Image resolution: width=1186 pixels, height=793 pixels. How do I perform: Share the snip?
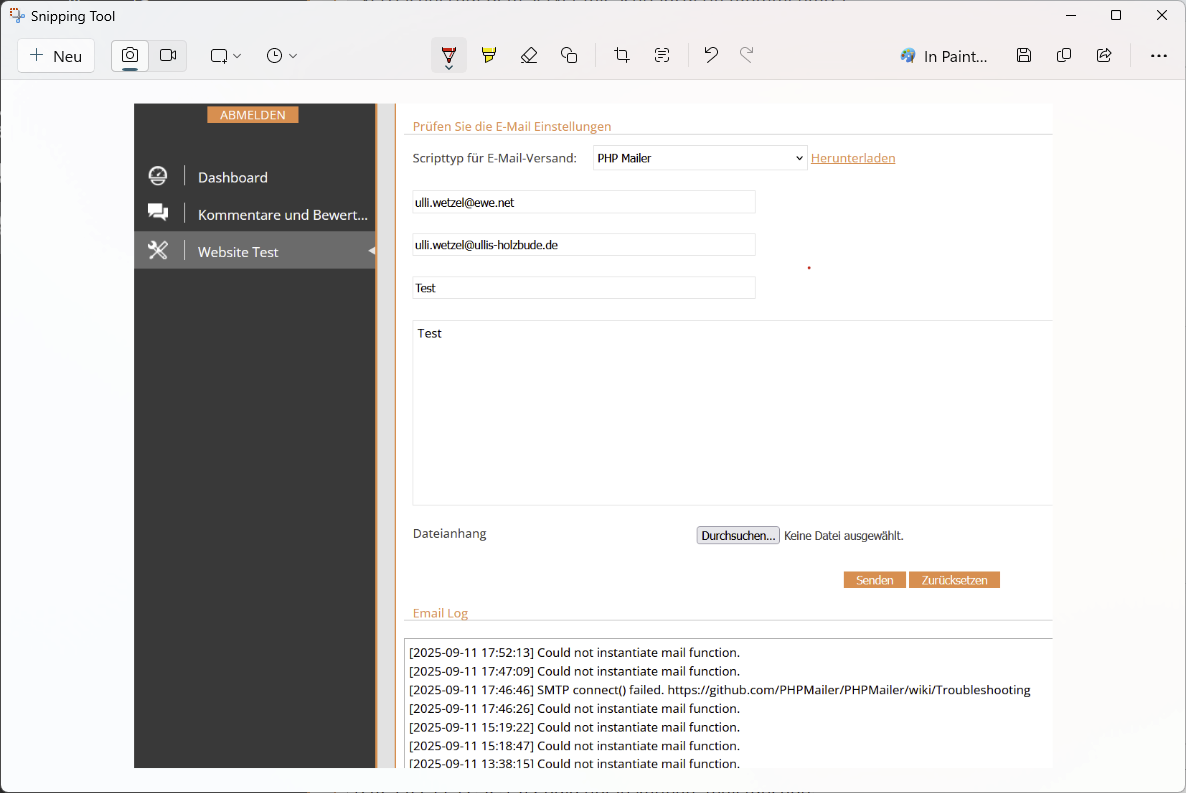1104,55
